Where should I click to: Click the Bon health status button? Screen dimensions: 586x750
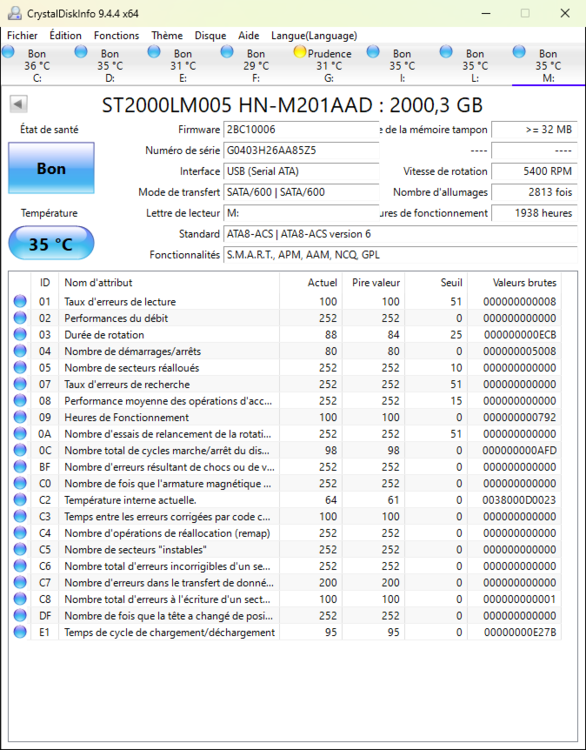pyautogui.click(x=51, y=168)
